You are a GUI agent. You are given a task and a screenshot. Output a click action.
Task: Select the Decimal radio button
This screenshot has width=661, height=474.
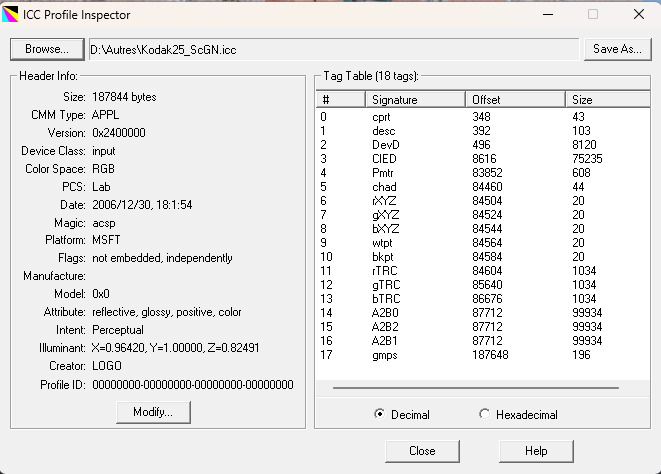[380, 414]
